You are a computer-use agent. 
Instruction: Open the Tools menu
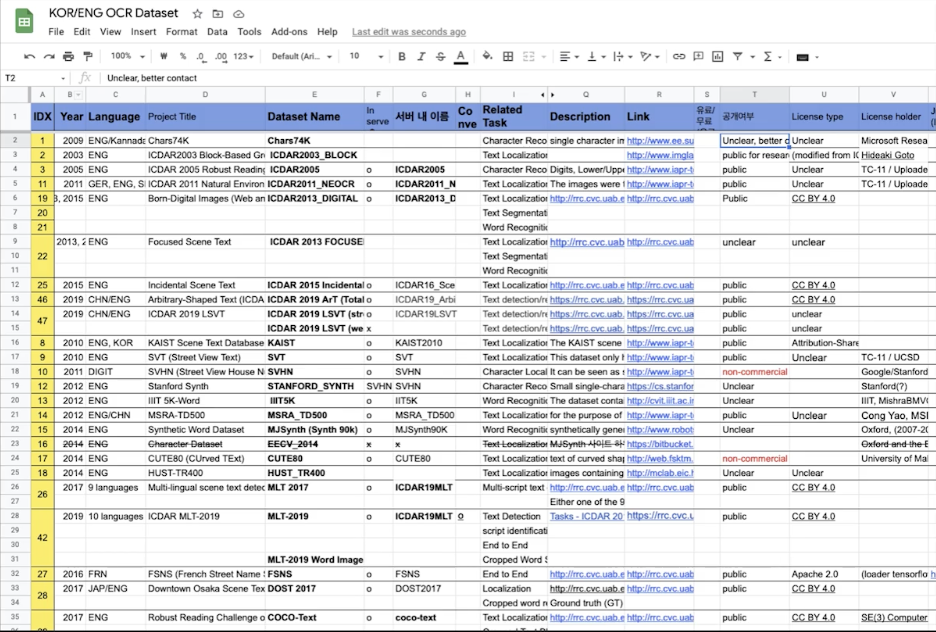point(249,32)
